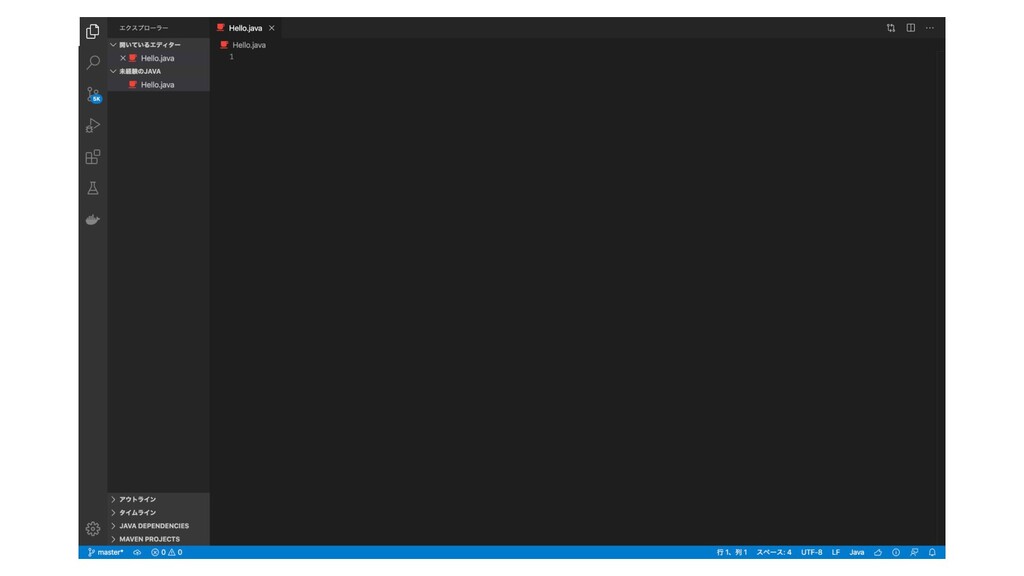Open the errors and warnings status counter
This screenshot has height=576, width=1024.
[x=167, y=552]
